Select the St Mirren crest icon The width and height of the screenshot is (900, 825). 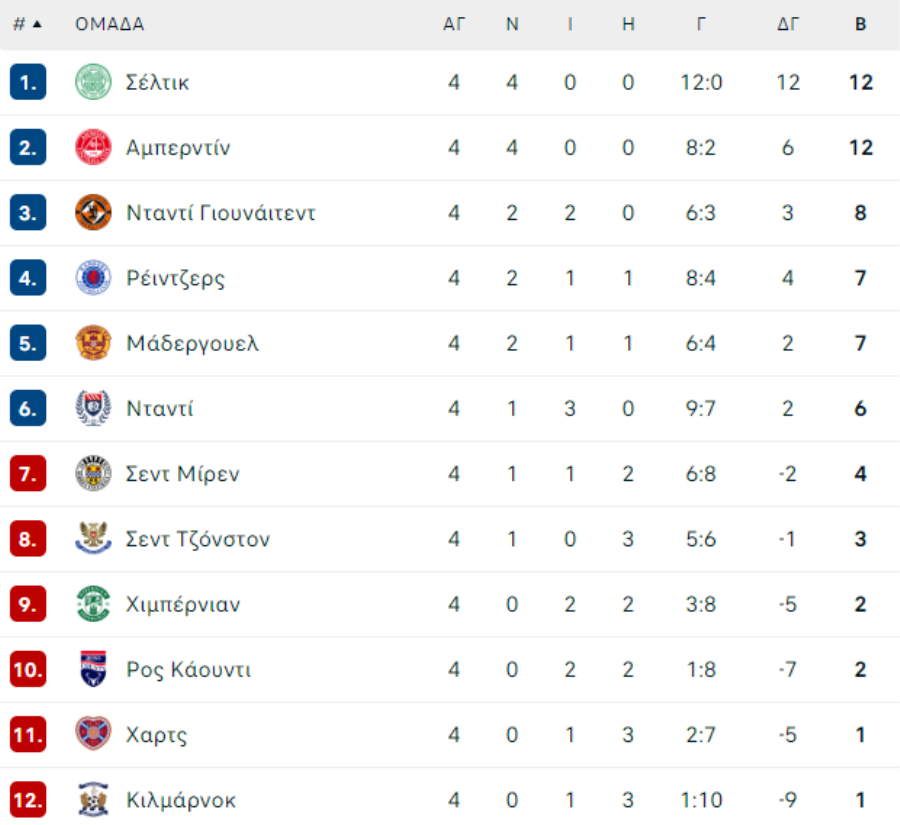93,474
